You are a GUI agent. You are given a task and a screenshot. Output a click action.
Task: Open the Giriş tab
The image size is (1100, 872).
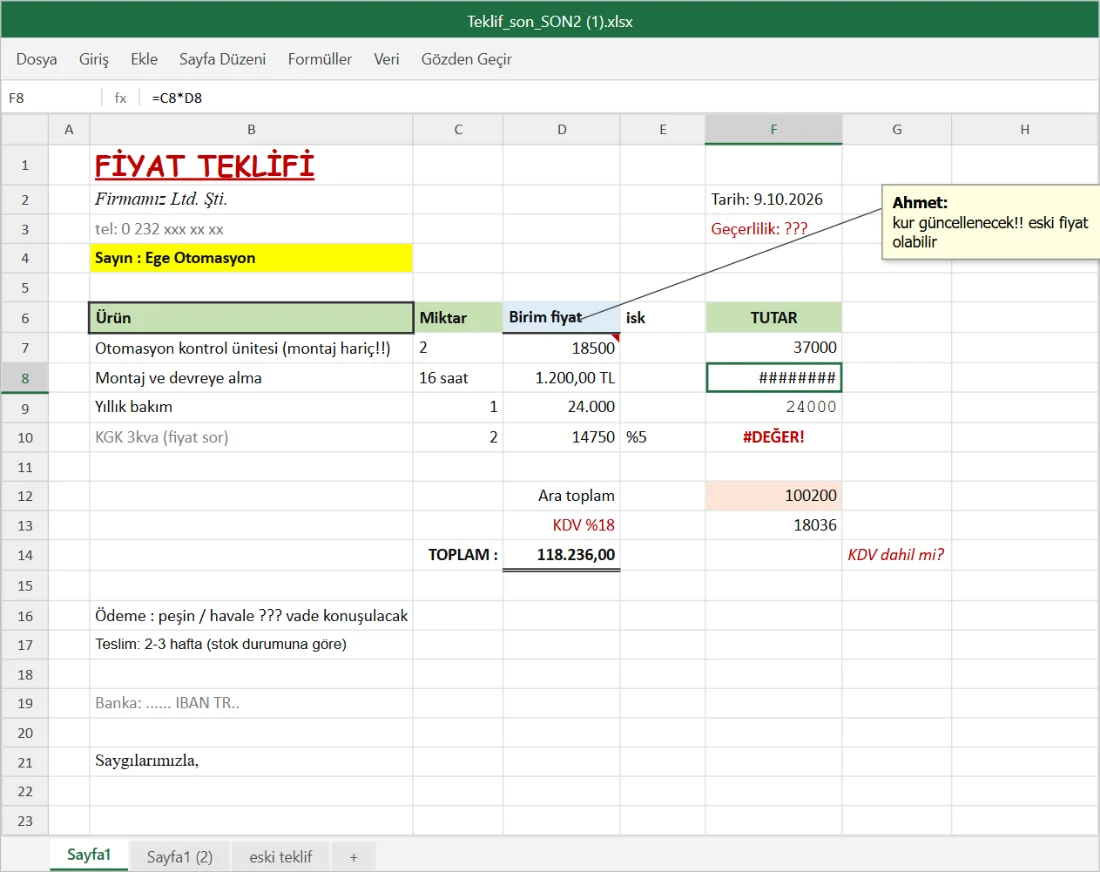pyautogui.click(x=93, y=59)
